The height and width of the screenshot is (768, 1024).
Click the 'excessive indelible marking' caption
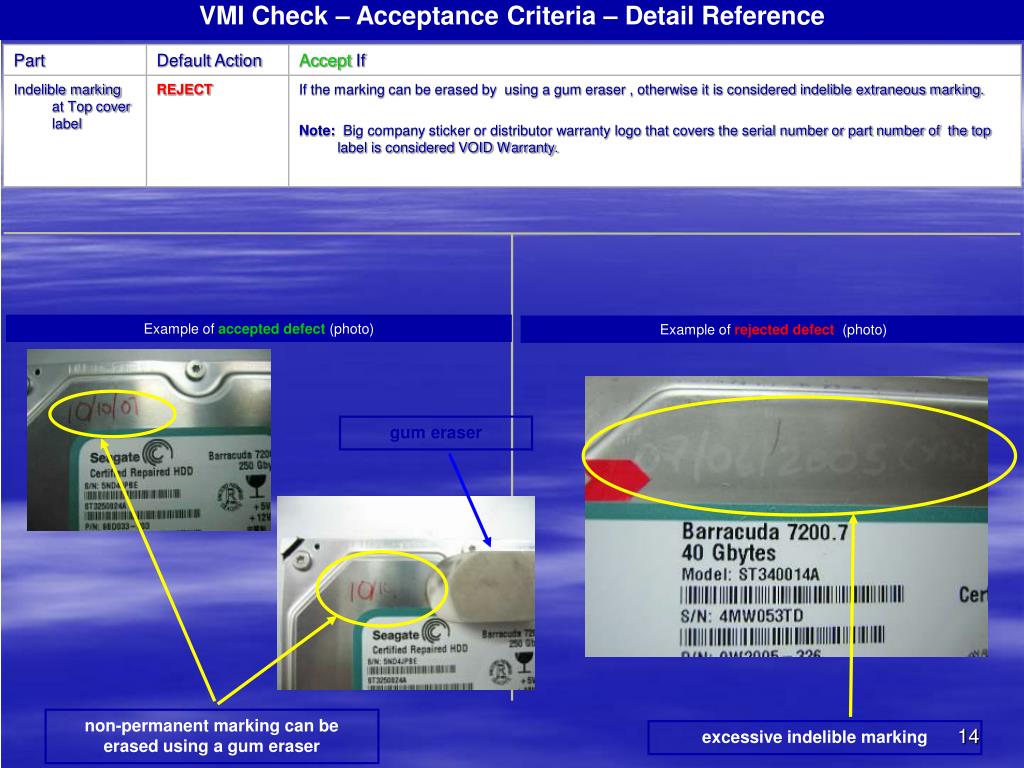coord(814,737)
